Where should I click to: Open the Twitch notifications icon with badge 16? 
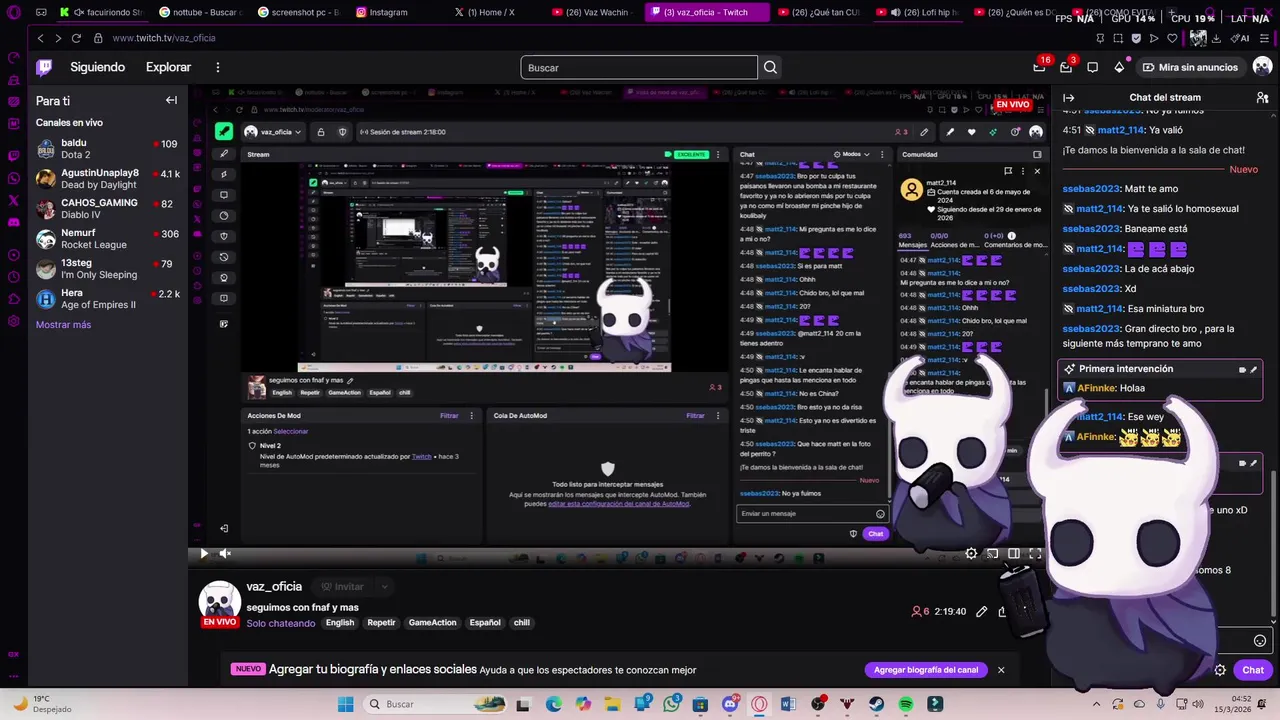click(1039, 67)
